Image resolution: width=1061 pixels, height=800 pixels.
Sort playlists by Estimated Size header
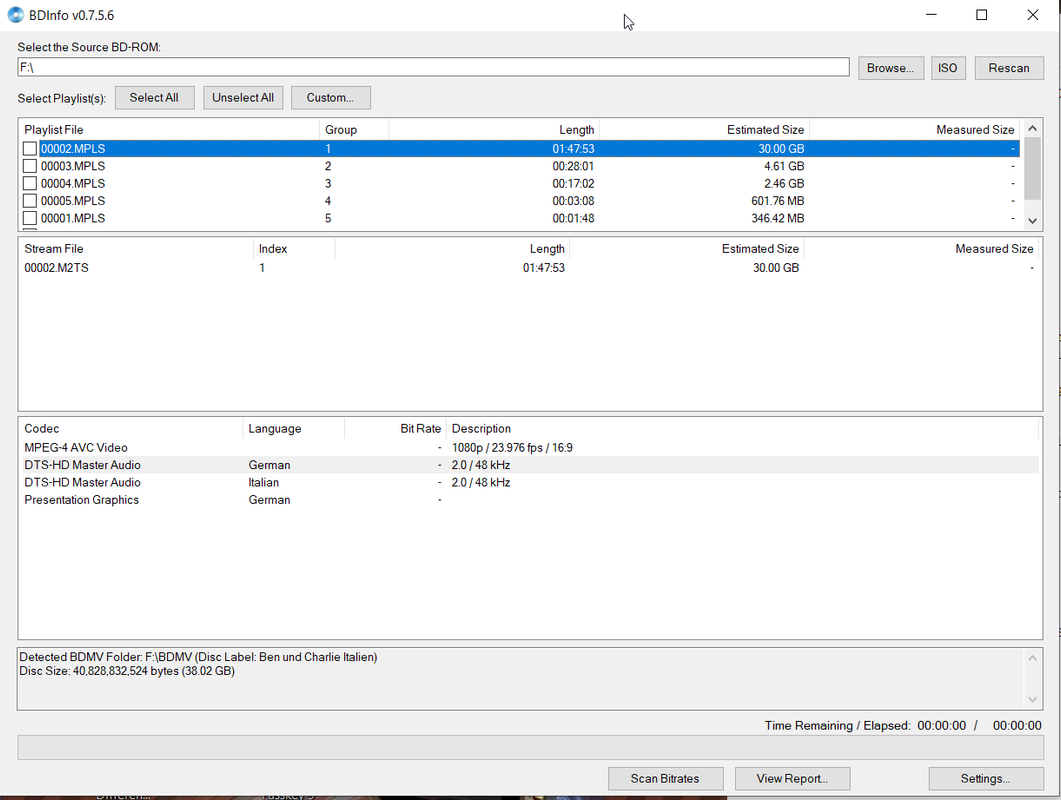(x=704, y=129)
